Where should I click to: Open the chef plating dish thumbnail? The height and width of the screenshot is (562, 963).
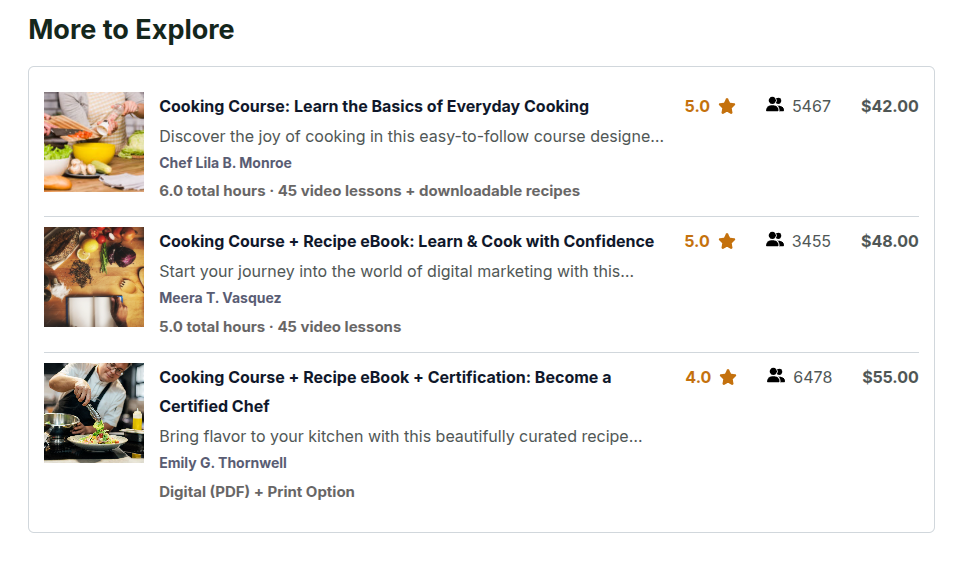coord(94,412)
